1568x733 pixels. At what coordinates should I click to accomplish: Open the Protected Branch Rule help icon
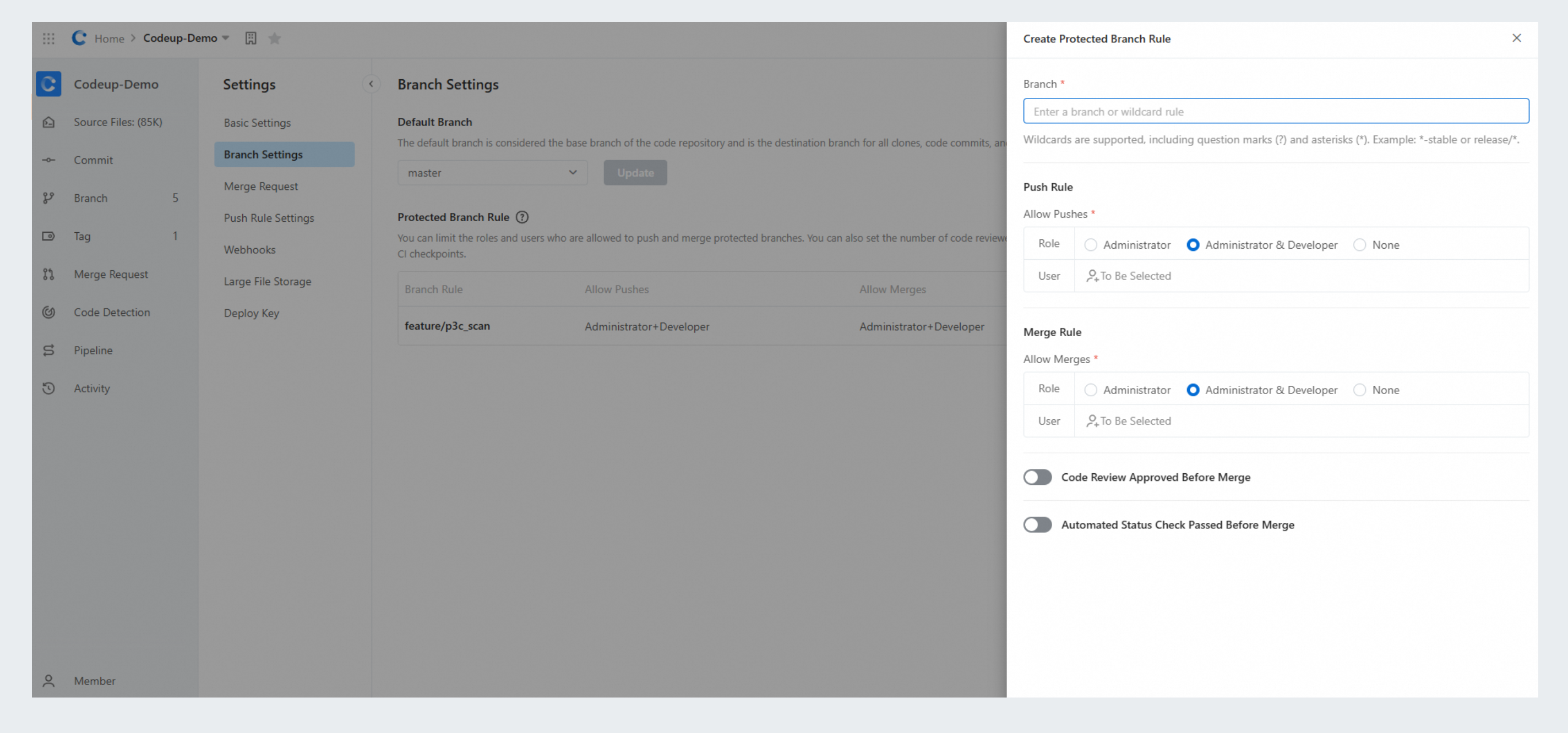point(521,217)
